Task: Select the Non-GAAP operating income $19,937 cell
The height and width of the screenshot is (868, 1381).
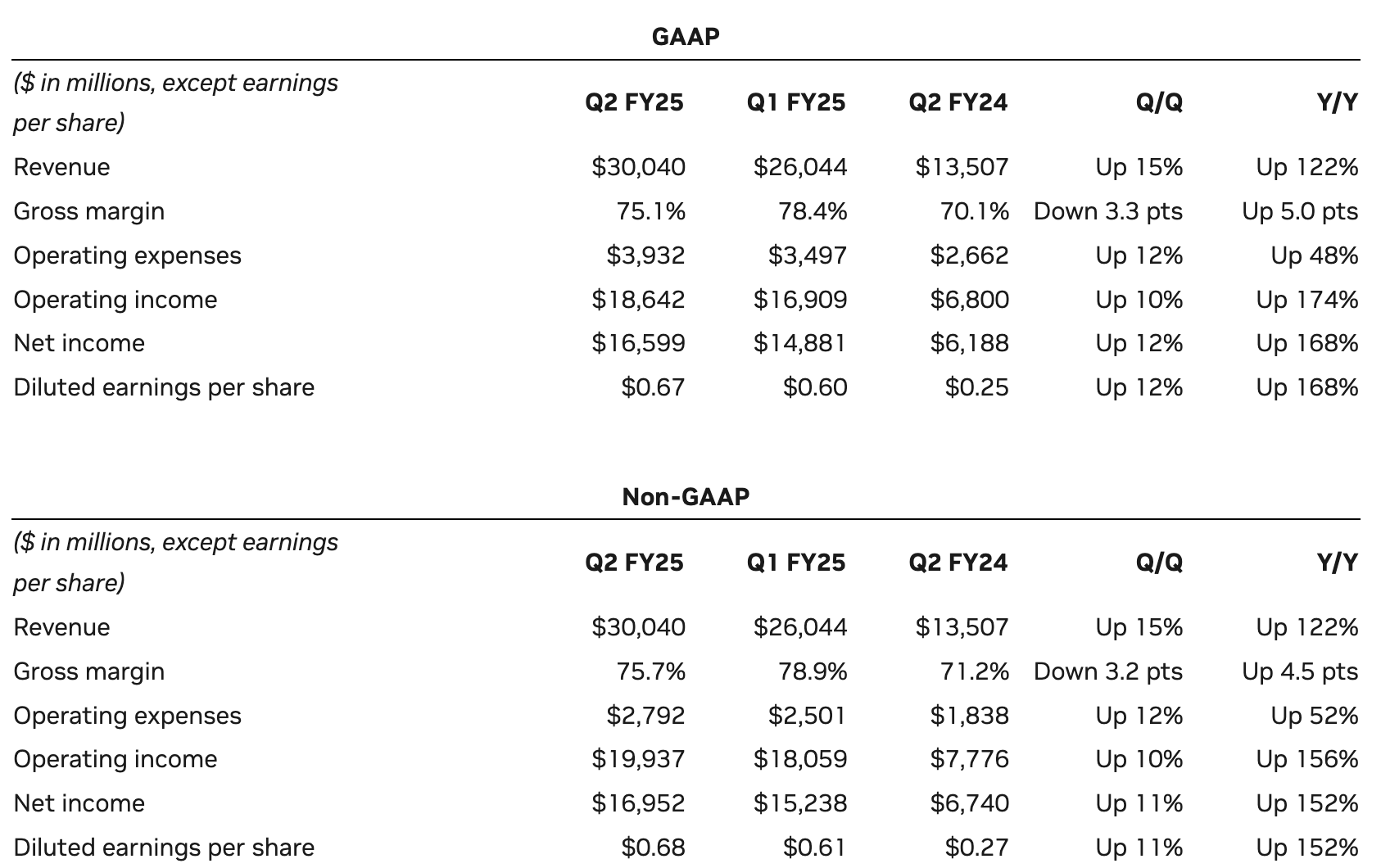Action: (638, 759)
